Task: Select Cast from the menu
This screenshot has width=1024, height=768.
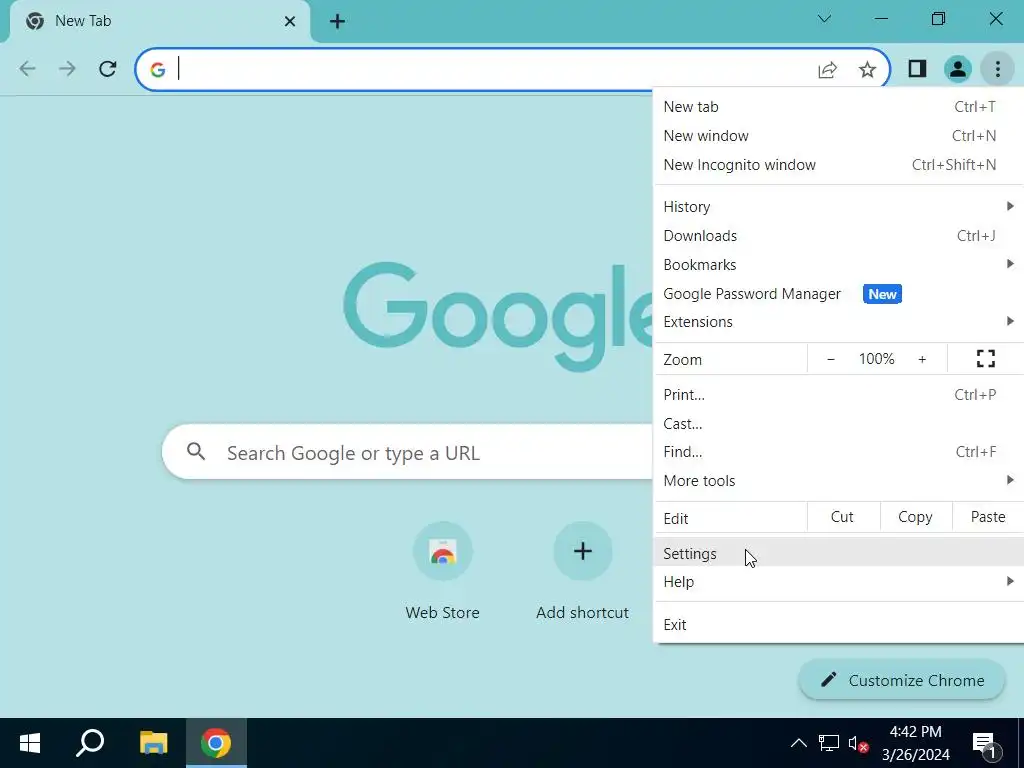Action: point(839,424)
